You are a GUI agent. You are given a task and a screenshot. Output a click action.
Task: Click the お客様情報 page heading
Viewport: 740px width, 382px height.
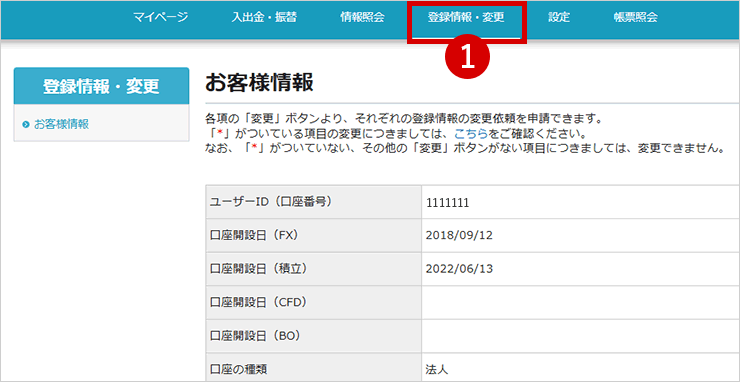pyautogui.click(x=259, y=84)
